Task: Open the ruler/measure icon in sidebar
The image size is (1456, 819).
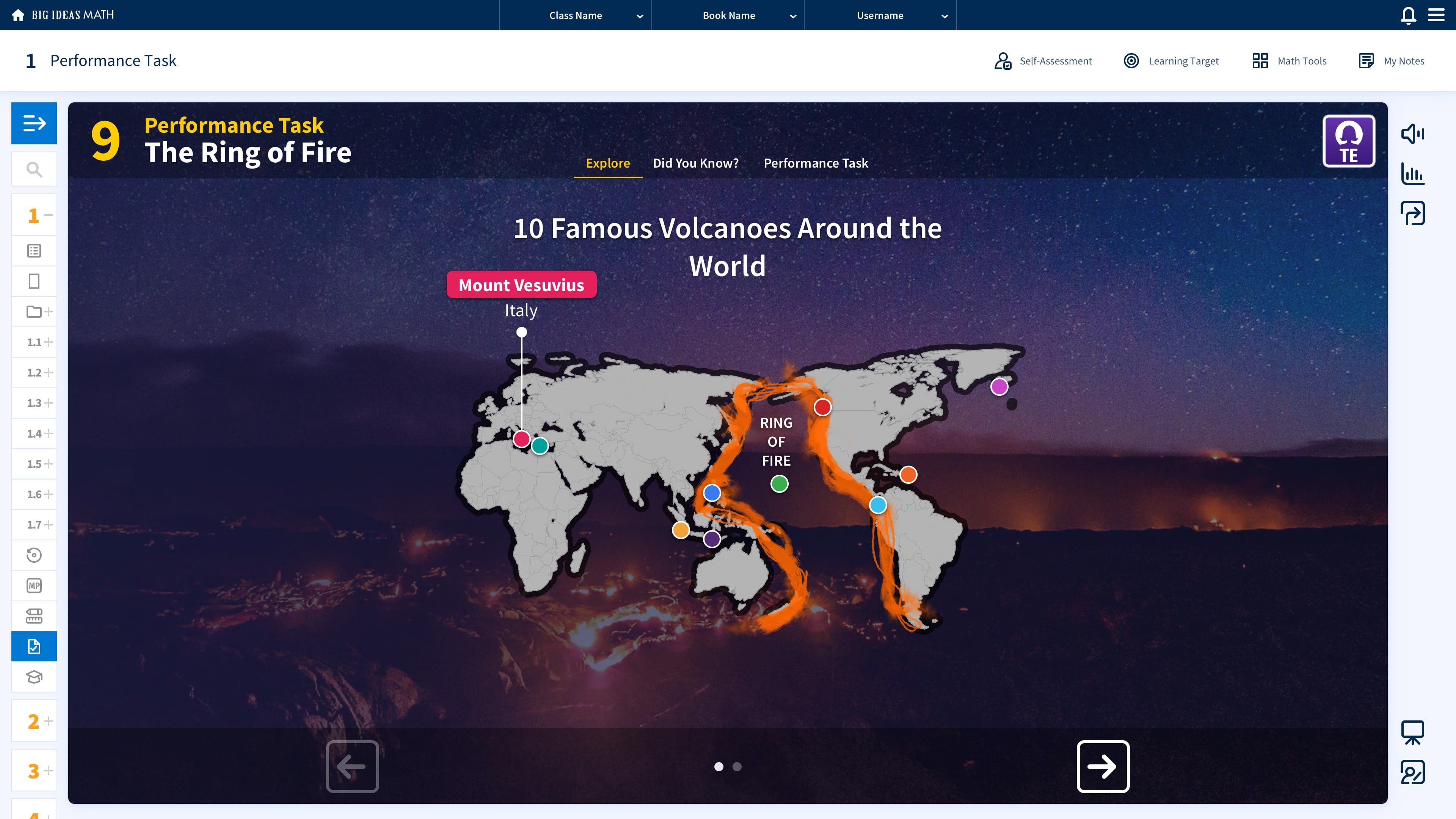Action: pyautogui.click(x=34, y=616)
